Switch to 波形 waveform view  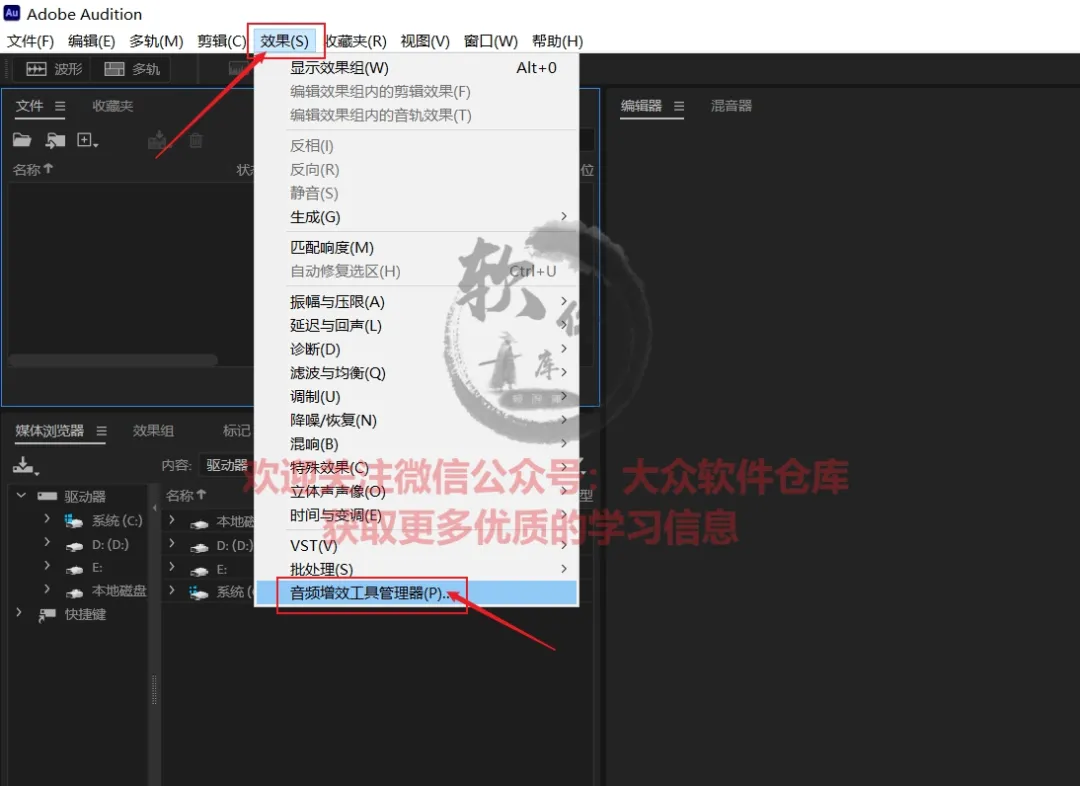coord(54,69)
